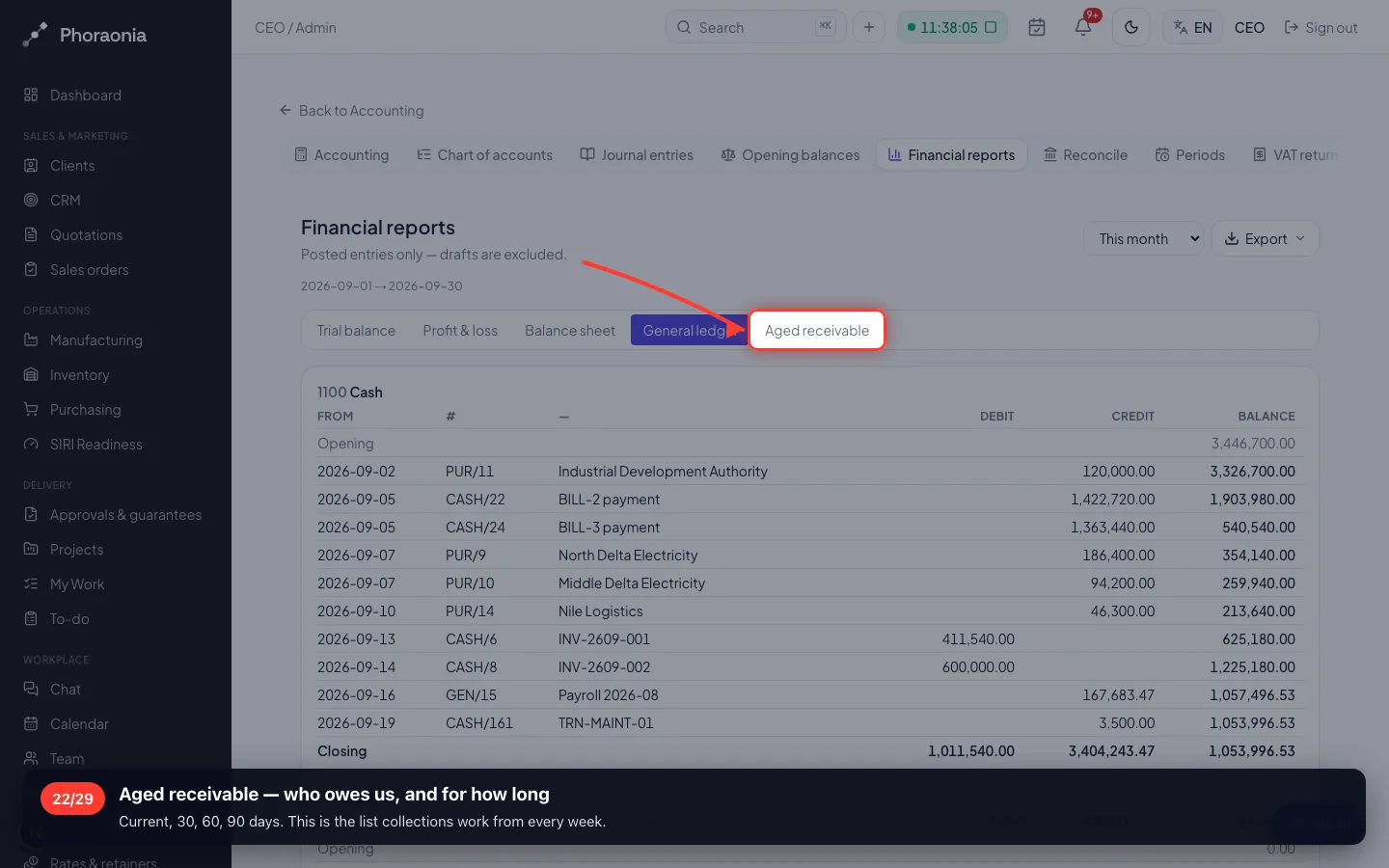Click Payroll 2026-08 entry

[608, 695]
